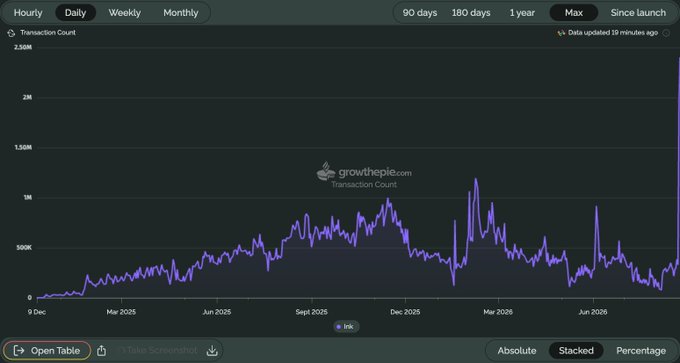680x363 pixels.
Task: Click the Transaction Count metric icon
Action: [x=11, y=33]
